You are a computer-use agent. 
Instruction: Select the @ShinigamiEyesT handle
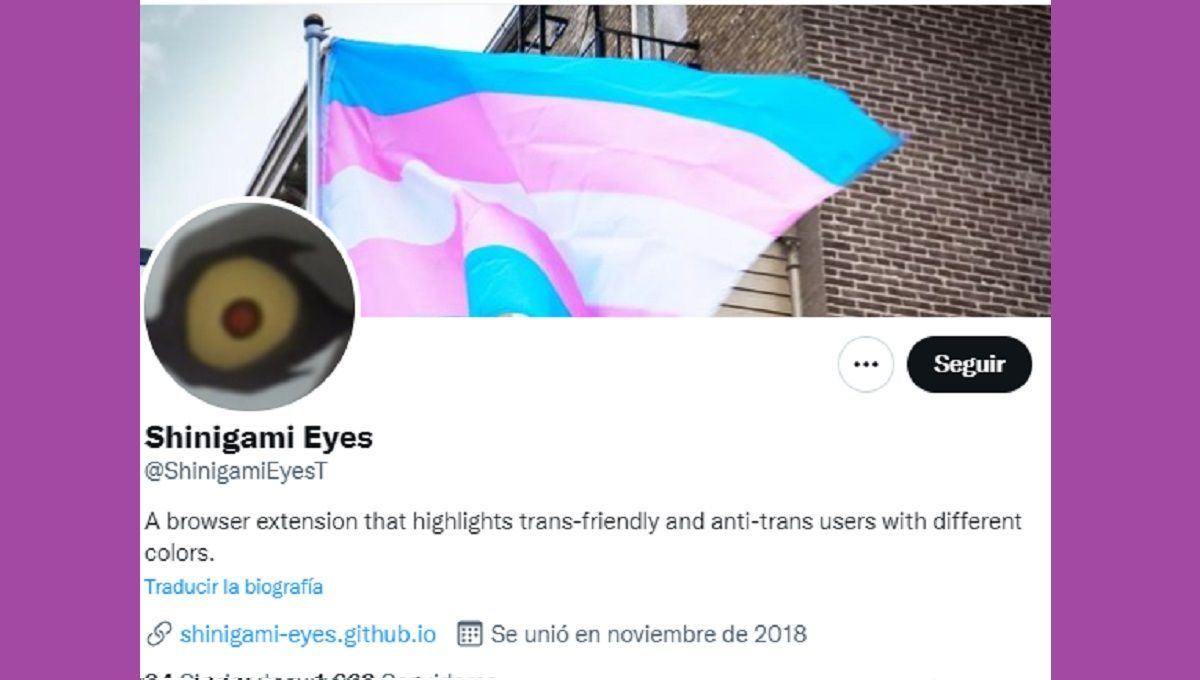(x=235, y=472)
